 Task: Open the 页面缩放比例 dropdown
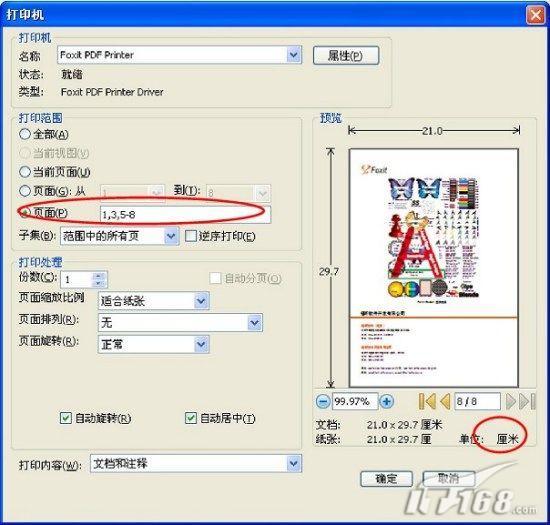[x=201, y=301]
